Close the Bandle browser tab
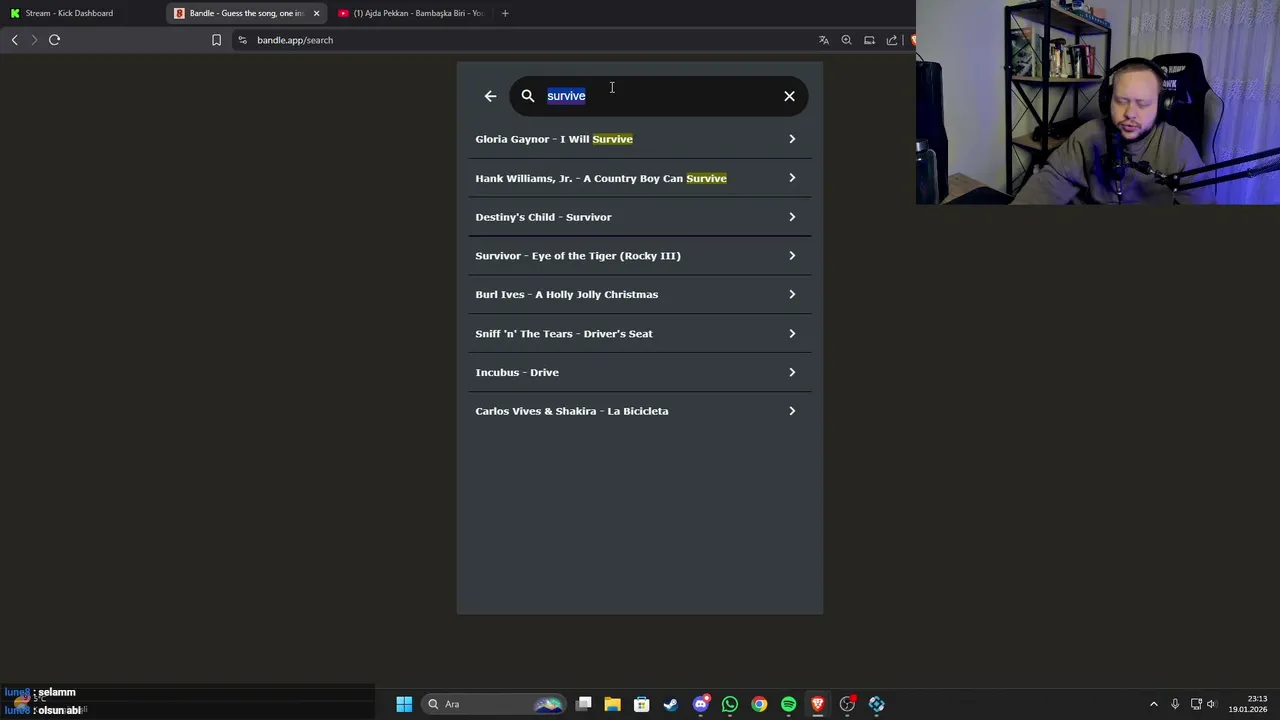The width and height of the screenshot is (1280, 720). coord(316,13)
